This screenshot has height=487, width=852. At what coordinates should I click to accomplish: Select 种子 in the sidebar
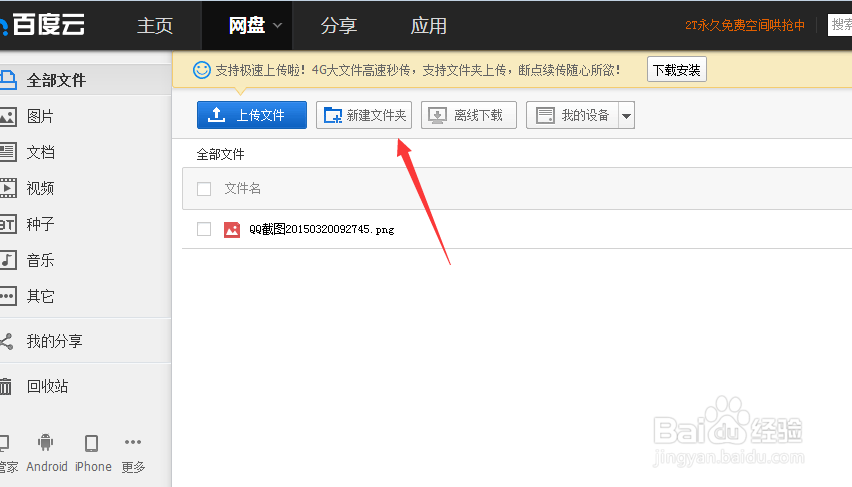tap(40, 224)
